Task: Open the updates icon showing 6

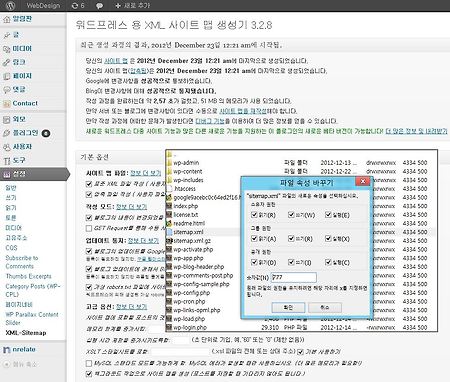Action: coord(78,6)
